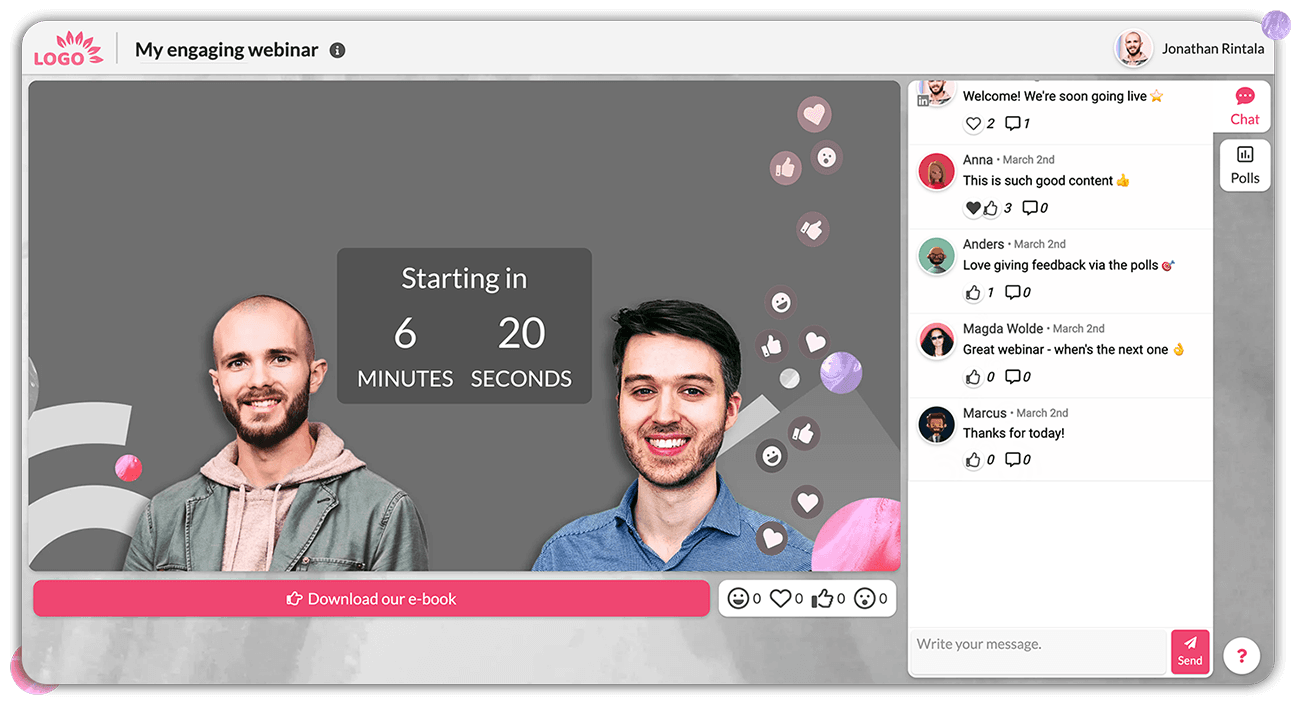Switch to the Polls tab
The height and width of the screenshot is (701, 1300).
pos(1245,165)
